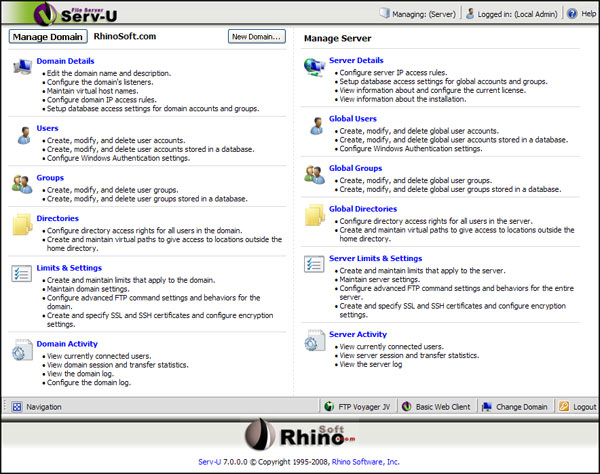Open the Limits & Settings link
600x474 pixels.
tap(69, 268)
